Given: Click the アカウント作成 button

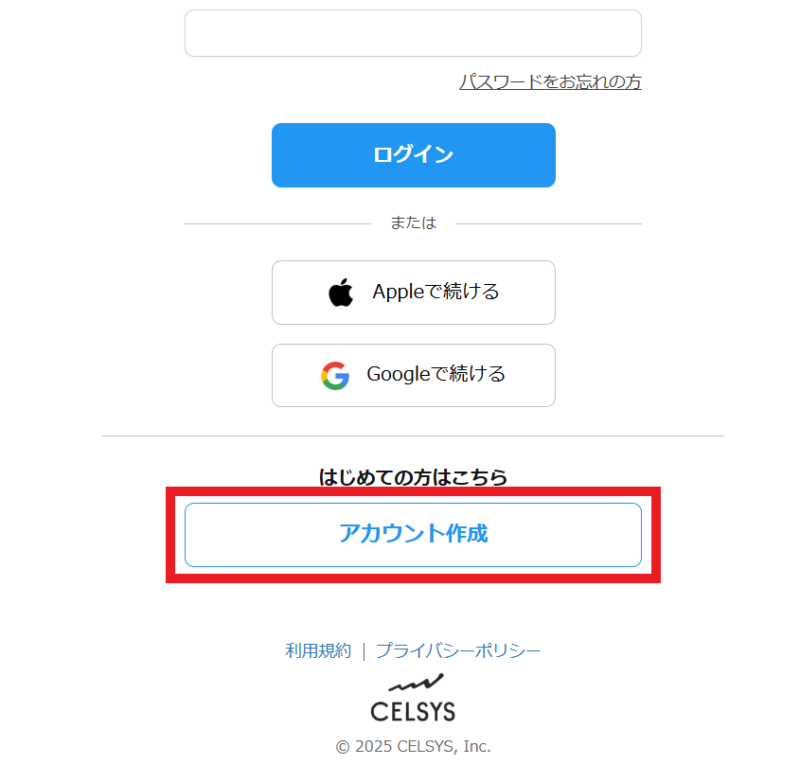Looking at the screenshot, I should [413, 535].
